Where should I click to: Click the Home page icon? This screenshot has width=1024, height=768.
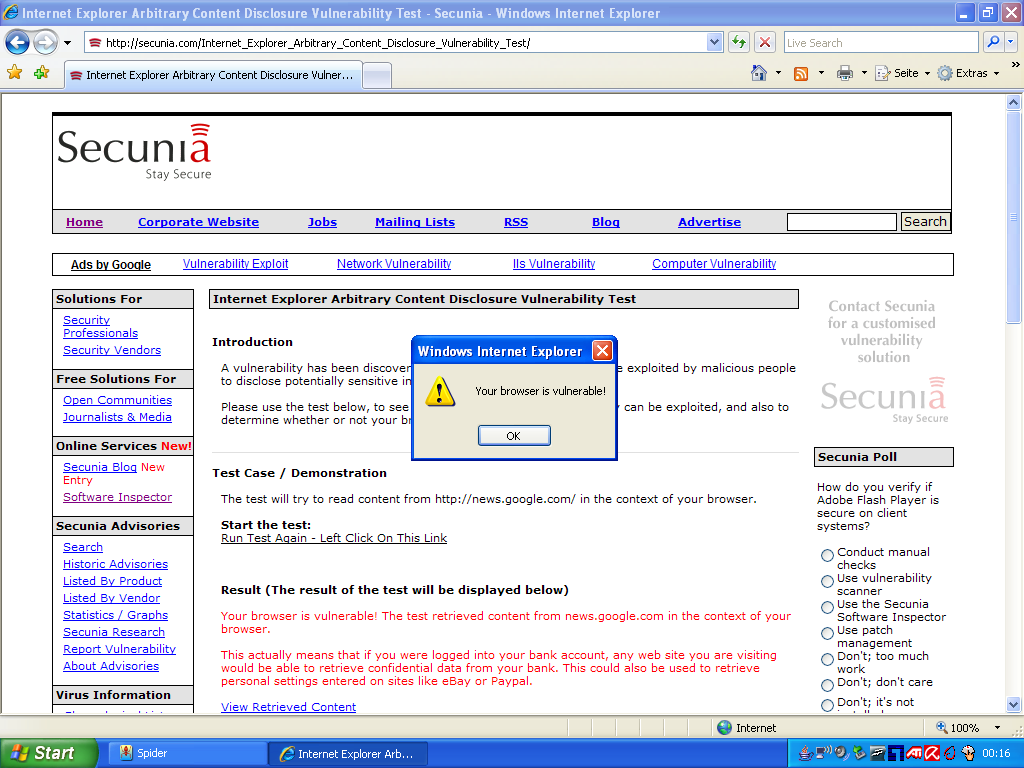point(759,73)
